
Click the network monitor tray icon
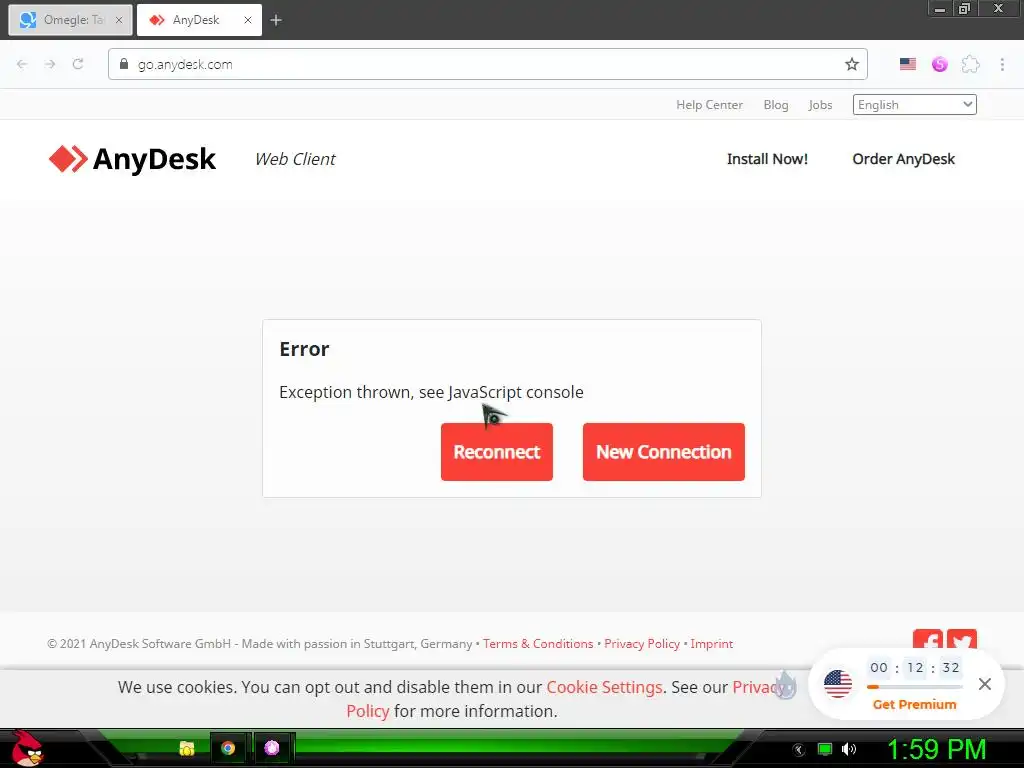coord(825,749)
